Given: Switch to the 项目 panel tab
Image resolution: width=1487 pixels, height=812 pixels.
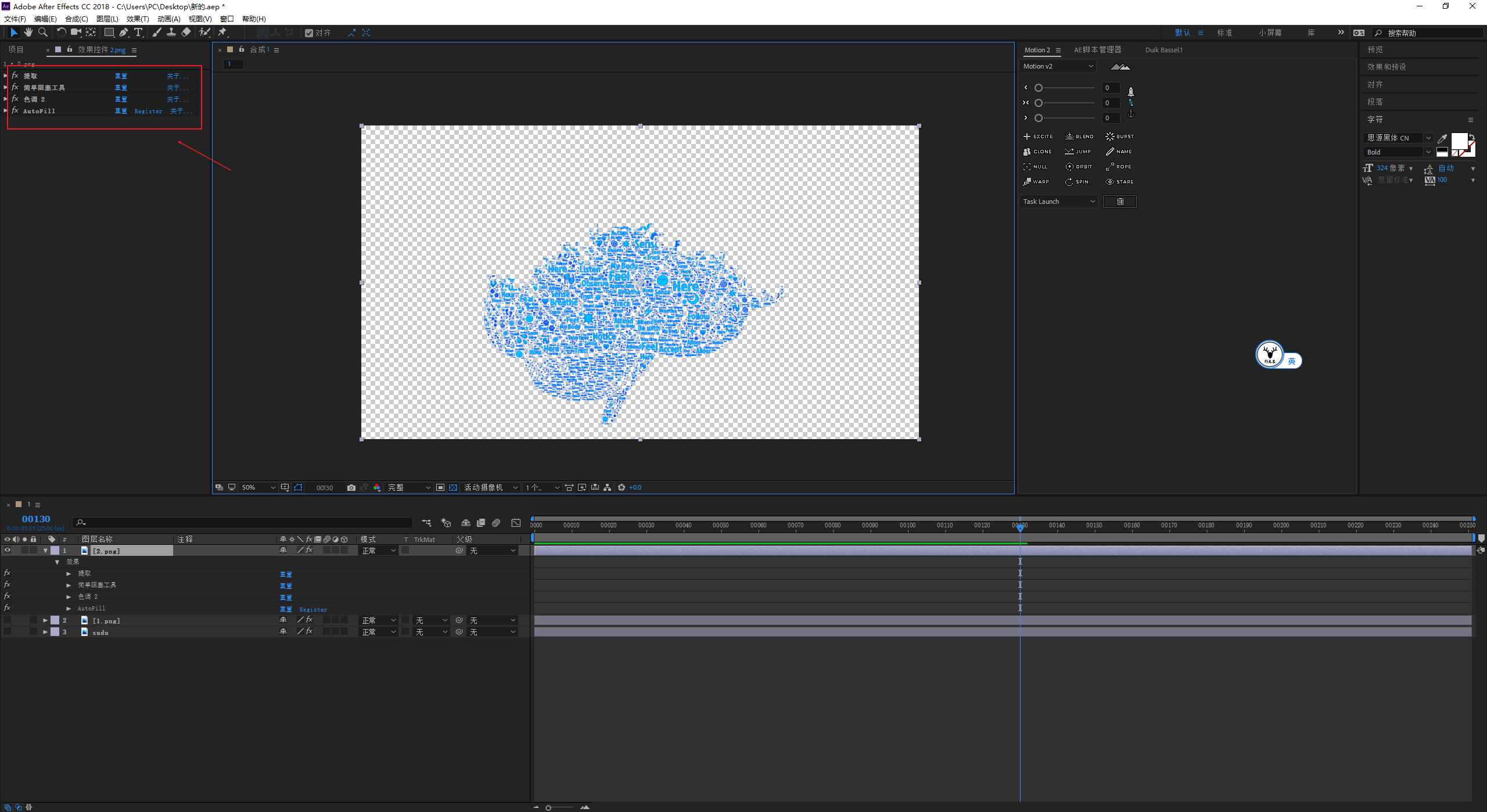Looking at the screenshot, I should coord(16,50).
